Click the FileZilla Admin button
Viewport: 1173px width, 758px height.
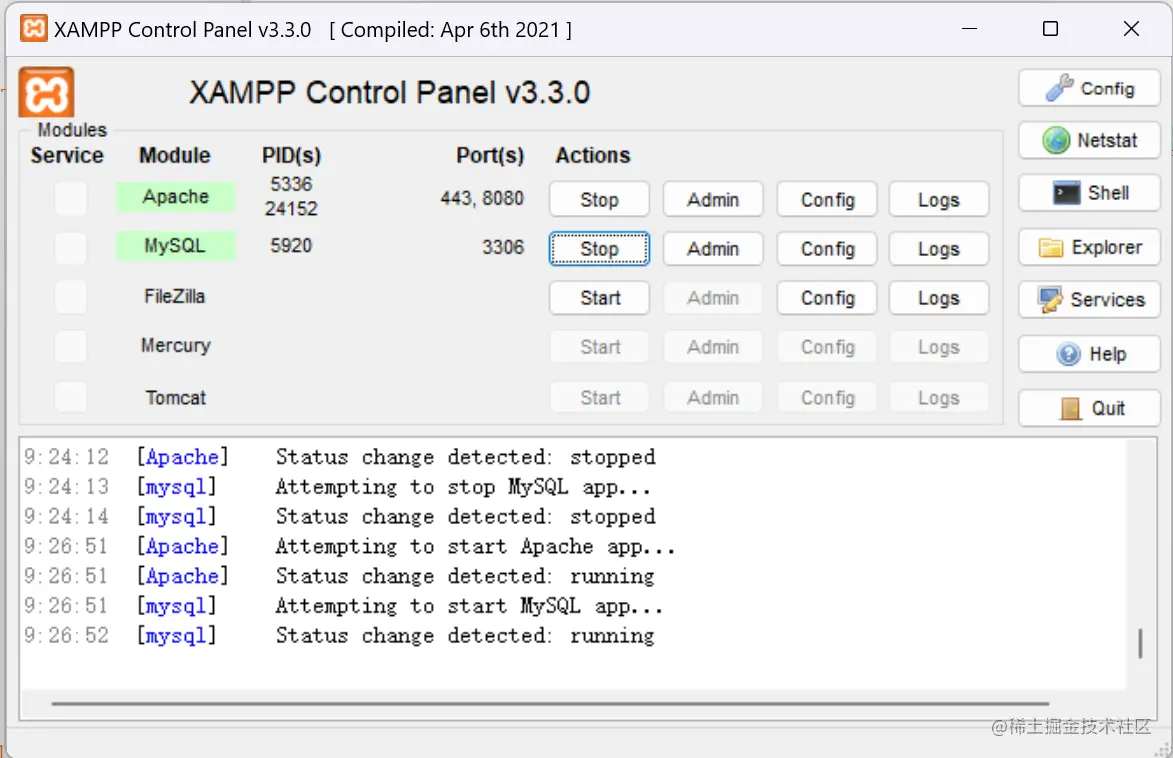(x=713, y=298)
